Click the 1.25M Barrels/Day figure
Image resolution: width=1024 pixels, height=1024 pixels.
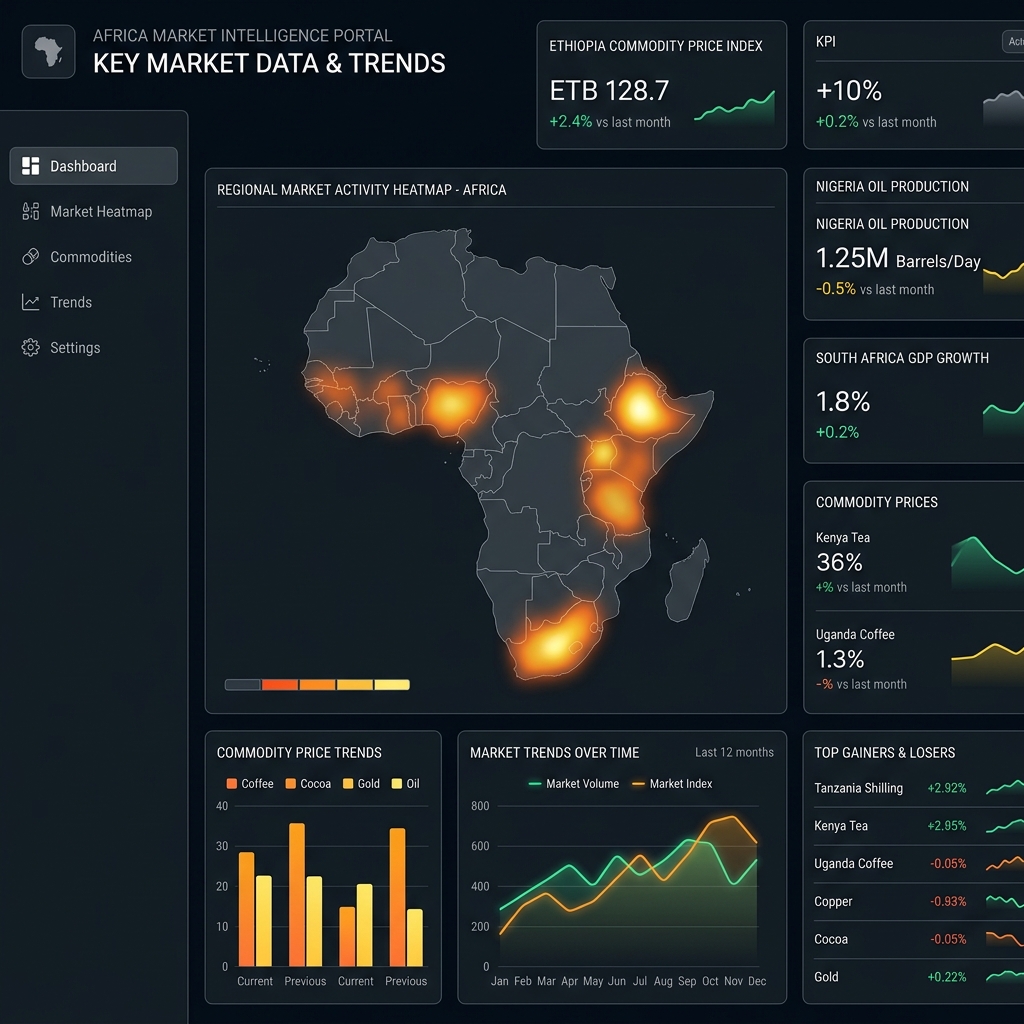[x=898, y=259]
